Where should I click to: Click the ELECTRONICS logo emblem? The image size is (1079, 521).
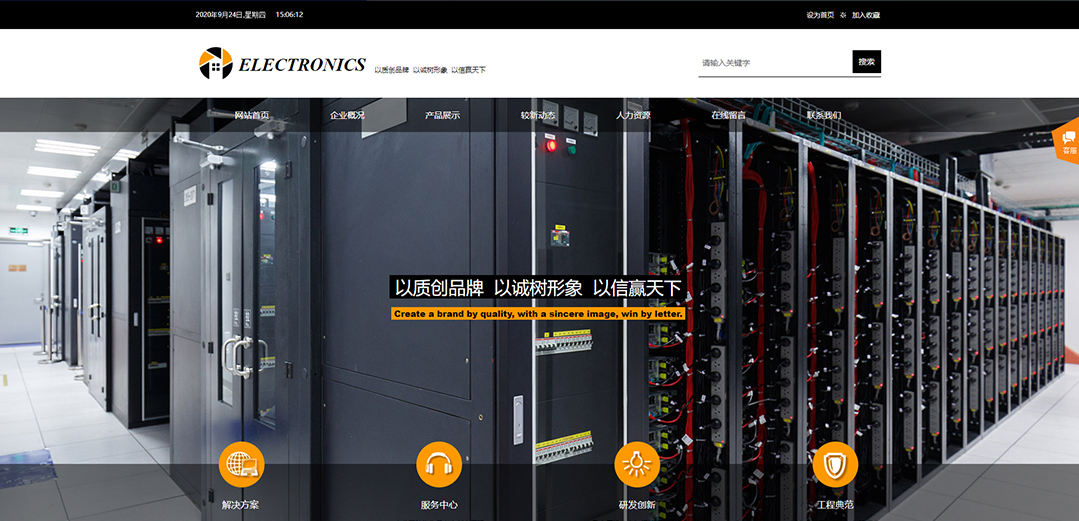(x=215, y=63)
